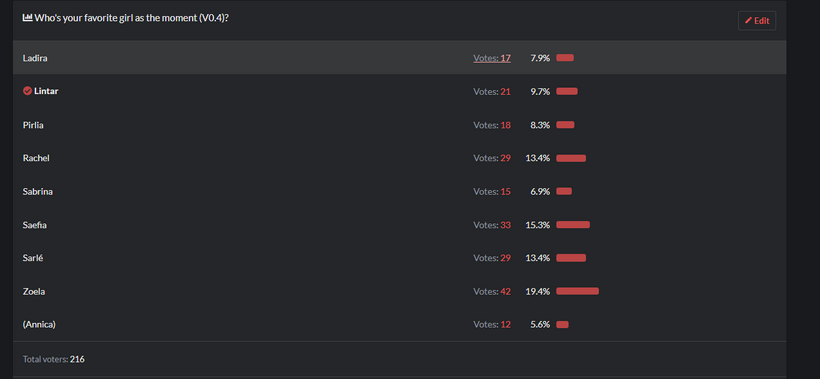Open Sabrina's Votes: 15 link
Viewport: 820px width, 379px height.
492,191
